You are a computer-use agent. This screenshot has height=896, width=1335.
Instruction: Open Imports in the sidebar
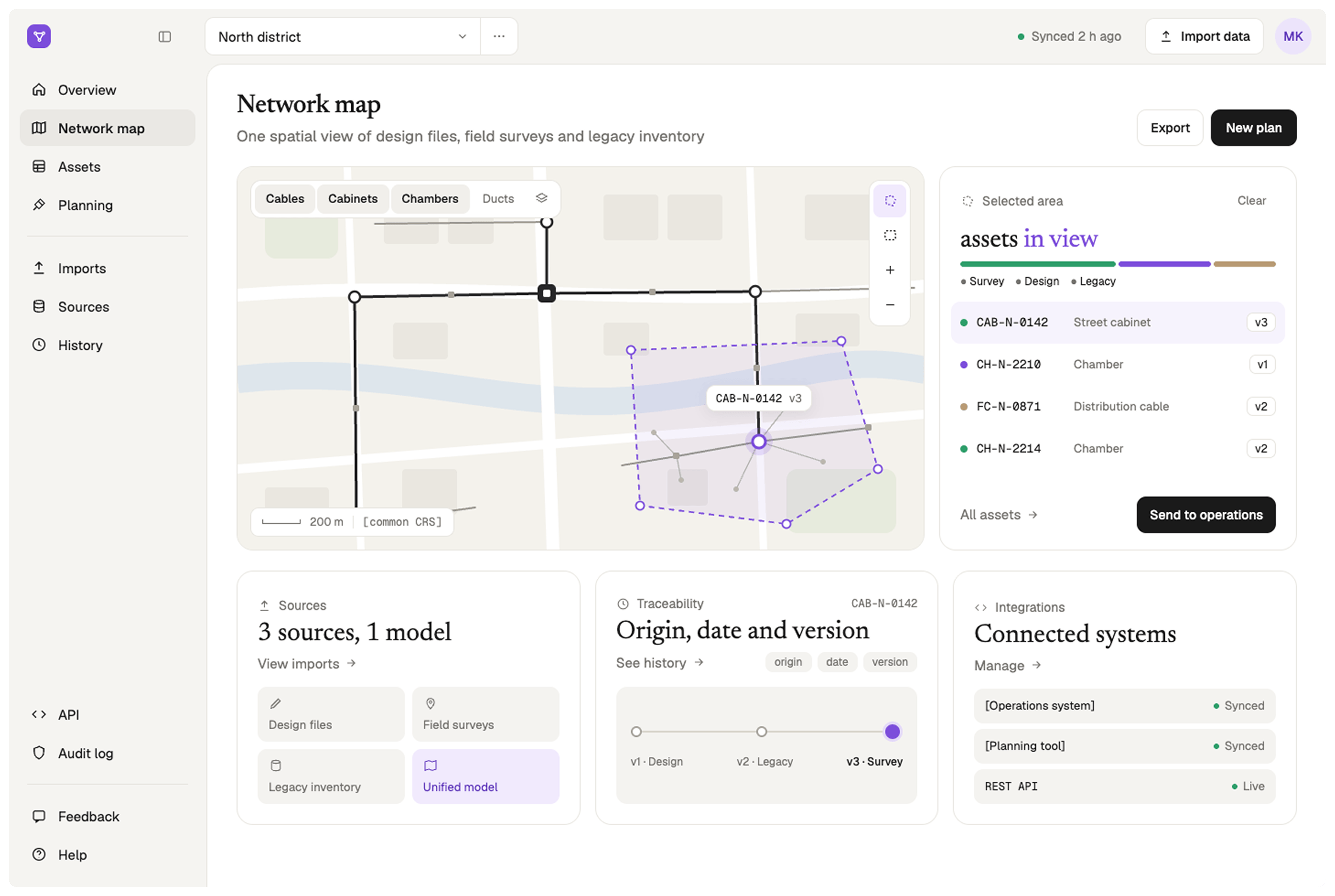(108, 268)
